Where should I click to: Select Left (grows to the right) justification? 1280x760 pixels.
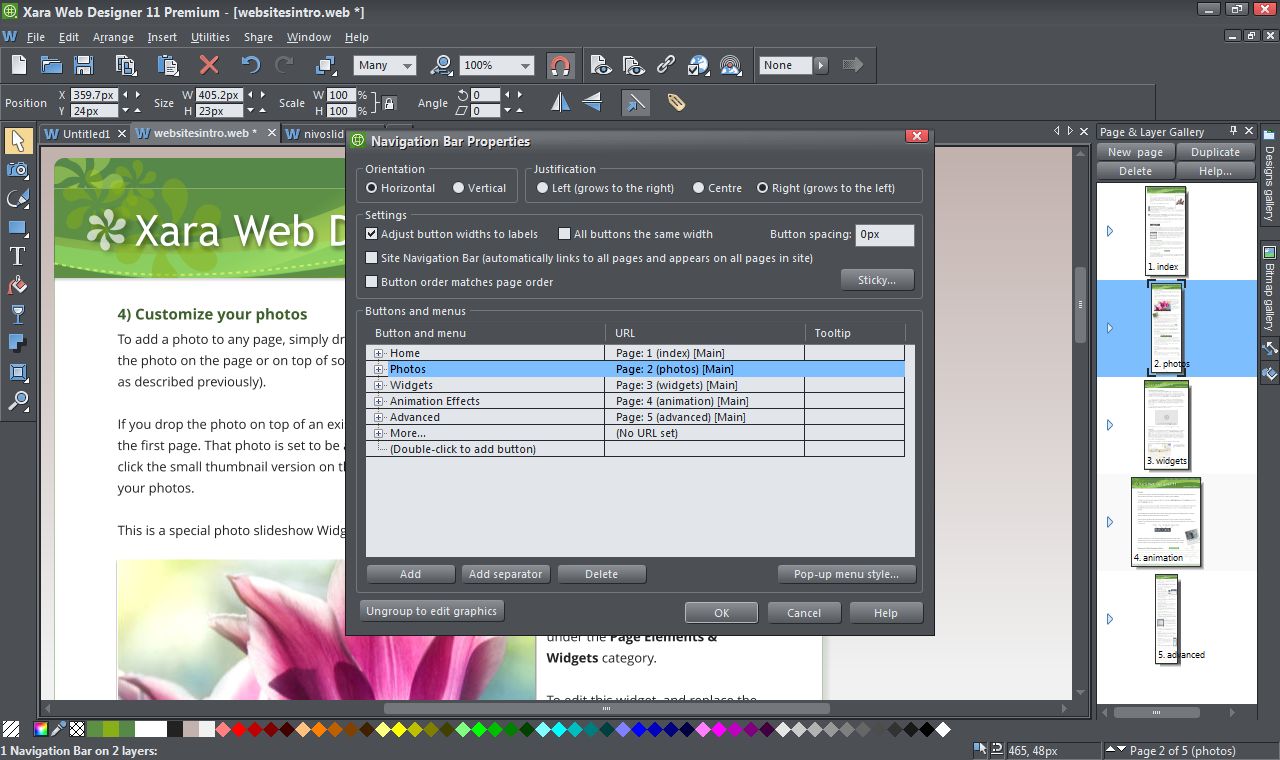542,188
